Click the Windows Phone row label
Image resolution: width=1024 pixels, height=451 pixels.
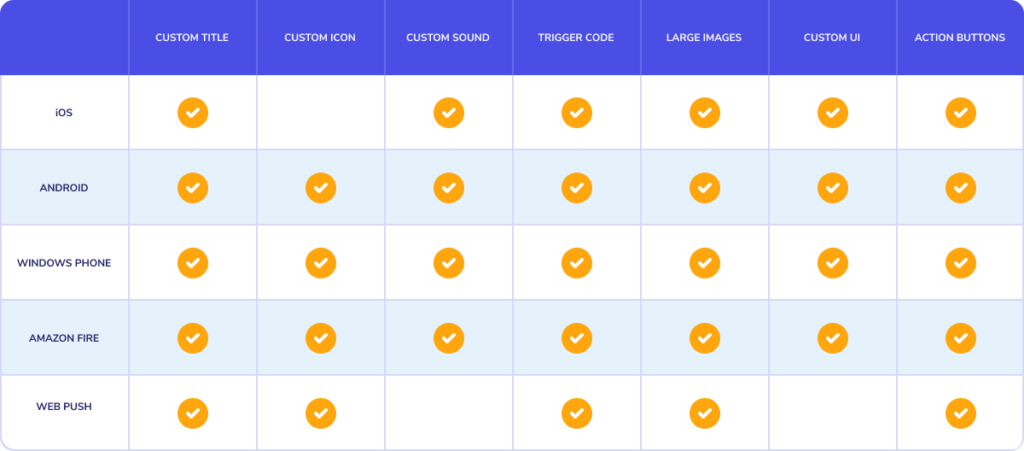pyautogui.click(x=64, y=263)
